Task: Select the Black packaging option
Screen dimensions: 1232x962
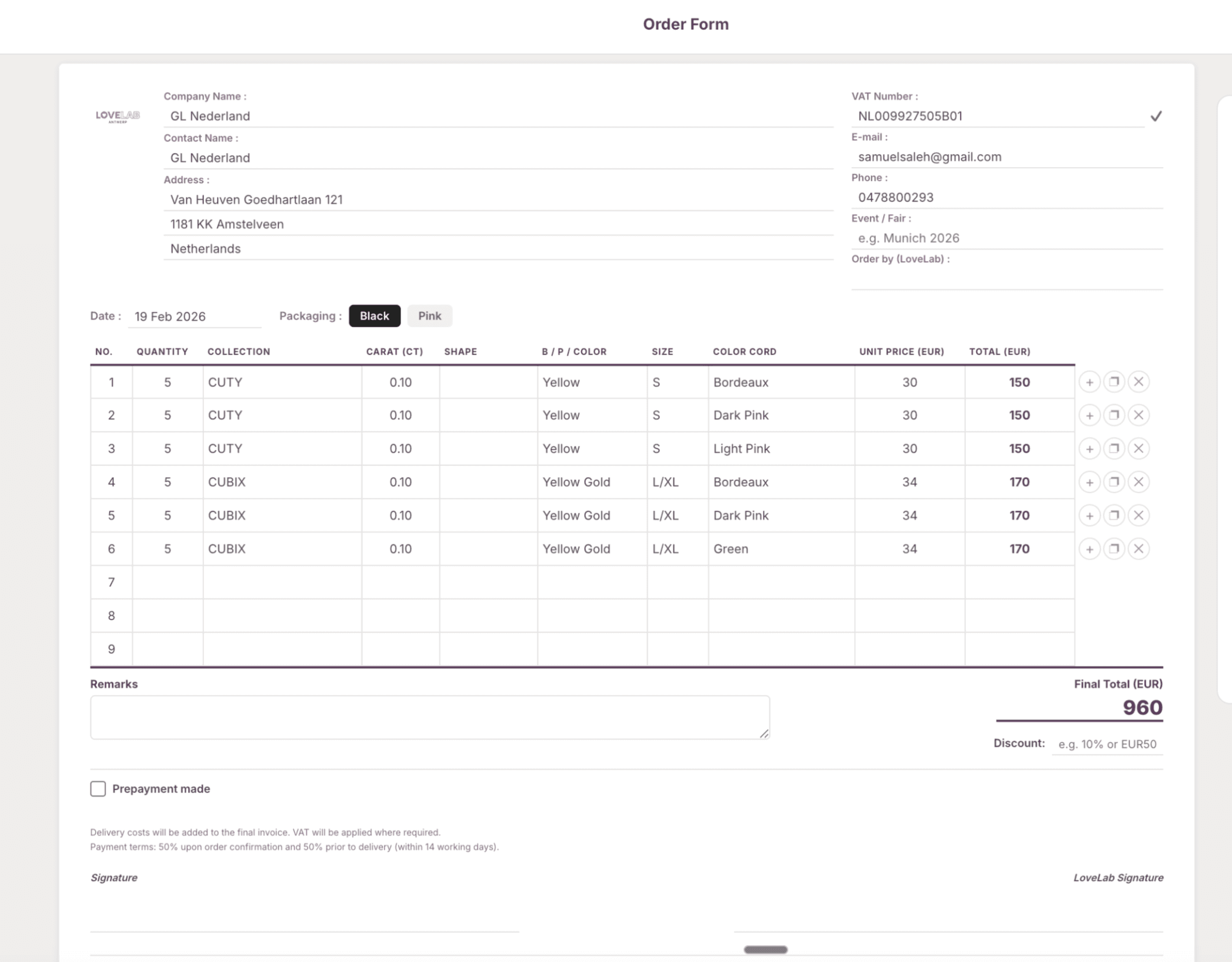Action: click(374, 316)
